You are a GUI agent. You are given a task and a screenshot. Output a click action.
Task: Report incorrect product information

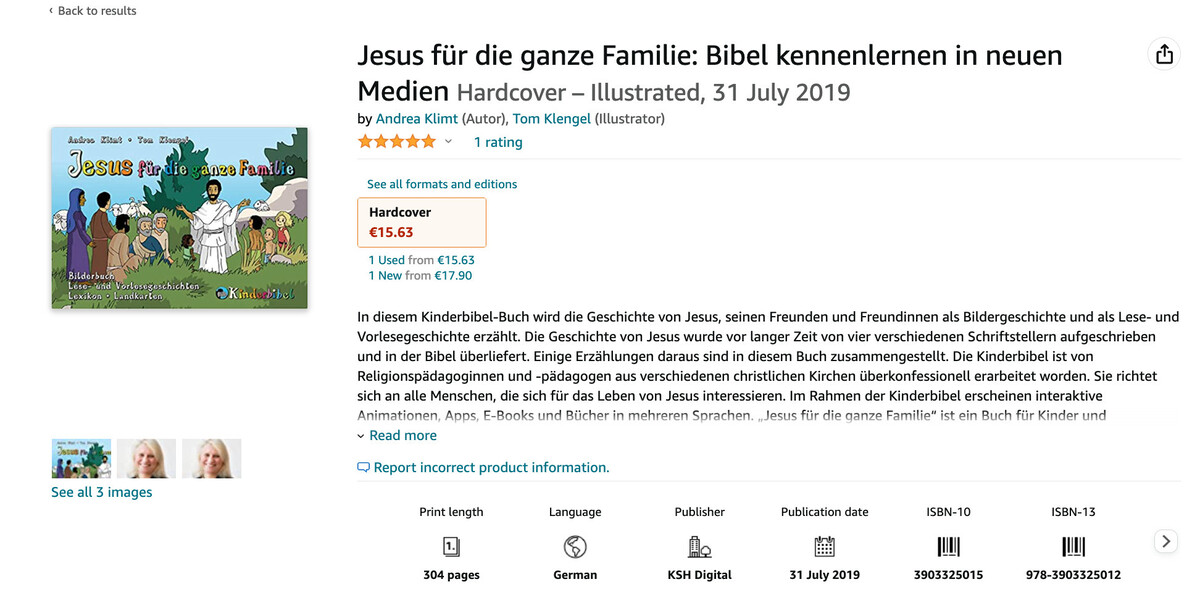(x=490, y=467)
